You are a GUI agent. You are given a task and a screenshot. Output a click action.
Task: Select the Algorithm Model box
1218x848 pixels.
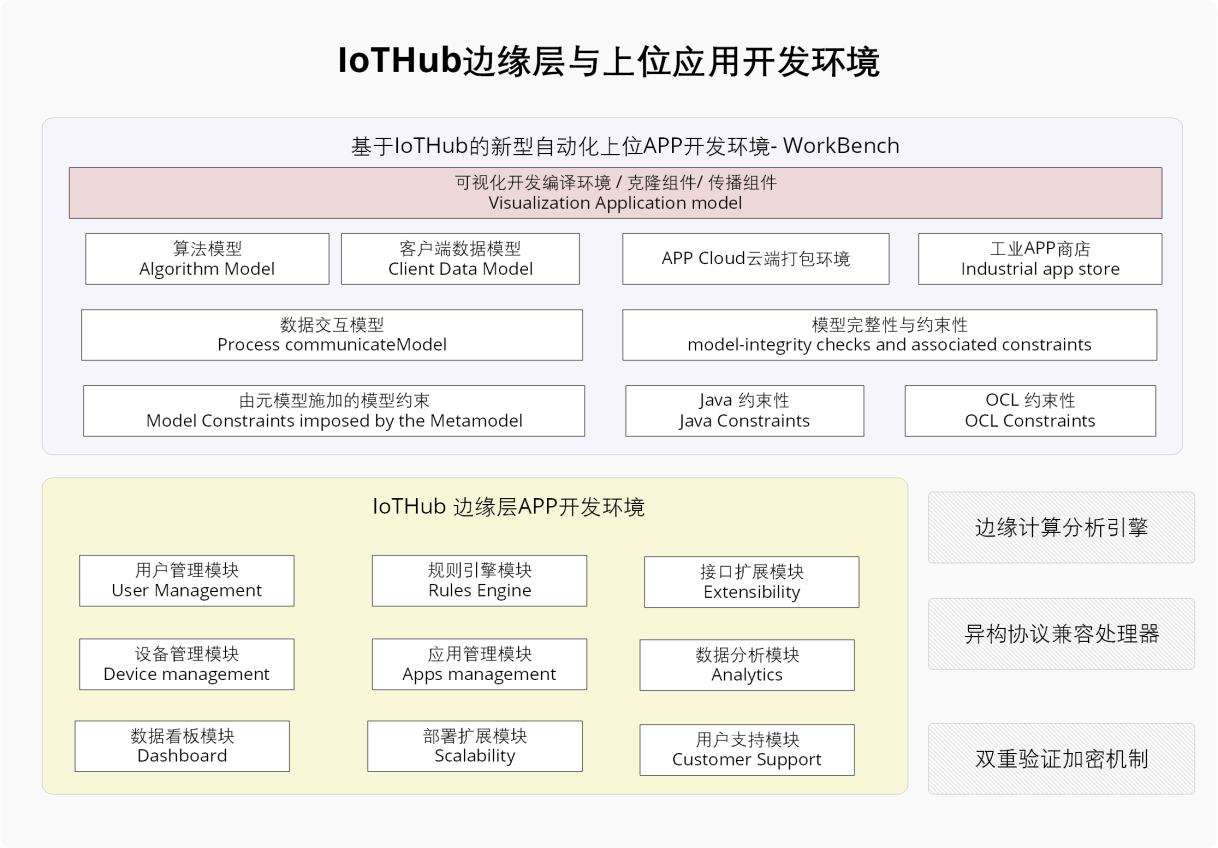point(207,259)
